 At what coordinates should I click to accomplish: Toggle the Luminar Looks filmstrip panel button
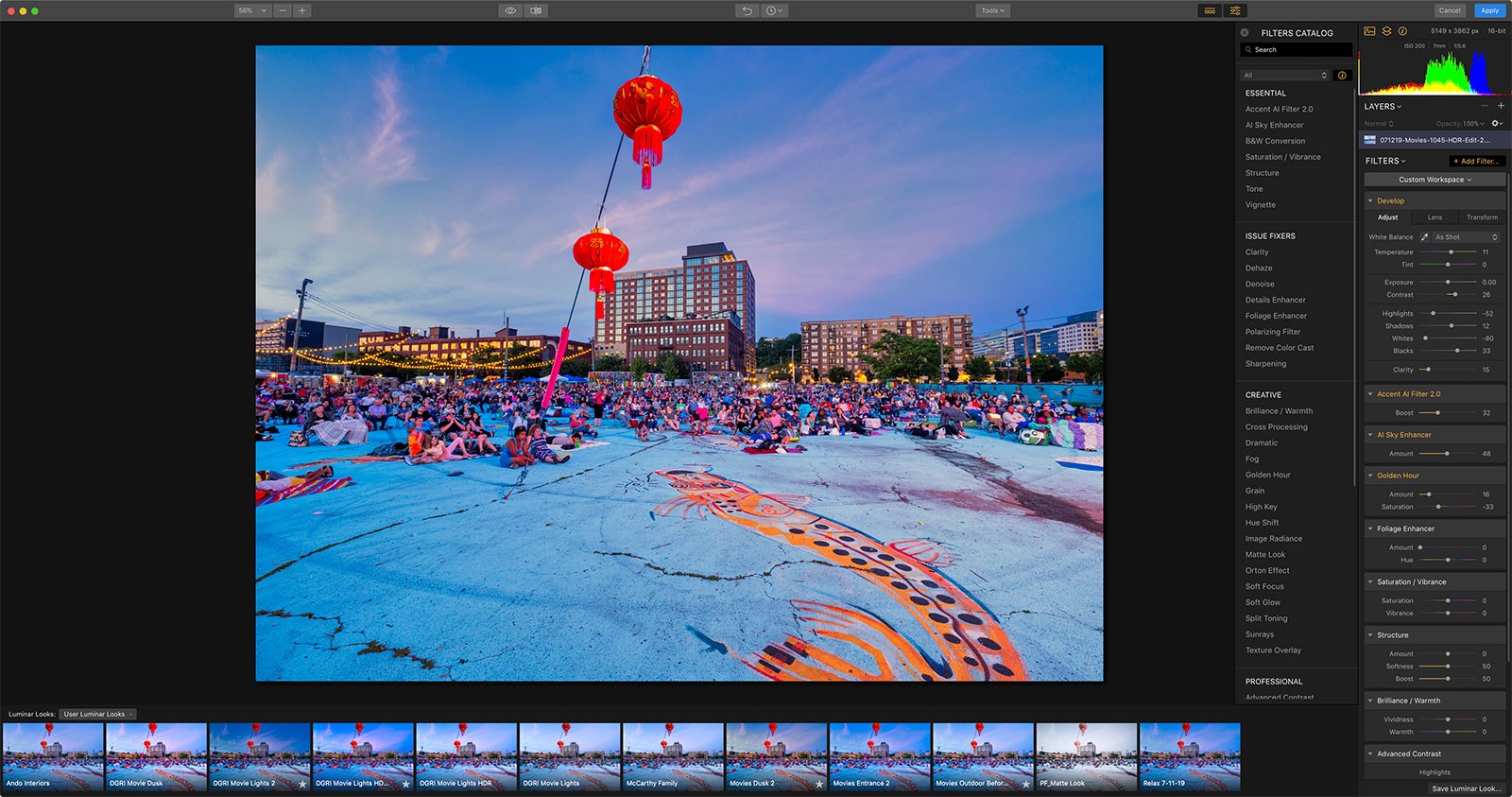click(1210, 10)
